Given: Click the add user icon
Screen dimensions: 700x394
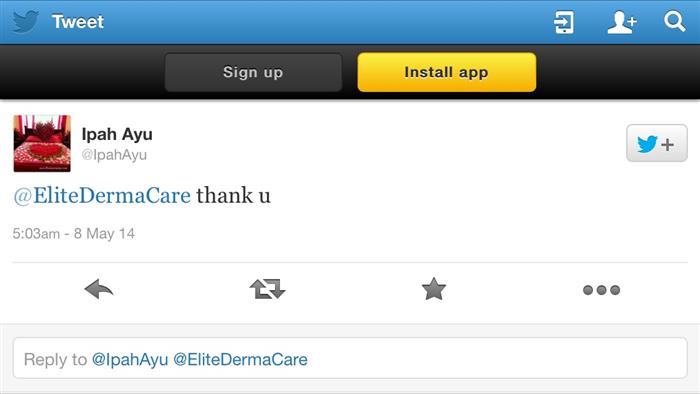Looking at the screenshot, I should [622, 22].
